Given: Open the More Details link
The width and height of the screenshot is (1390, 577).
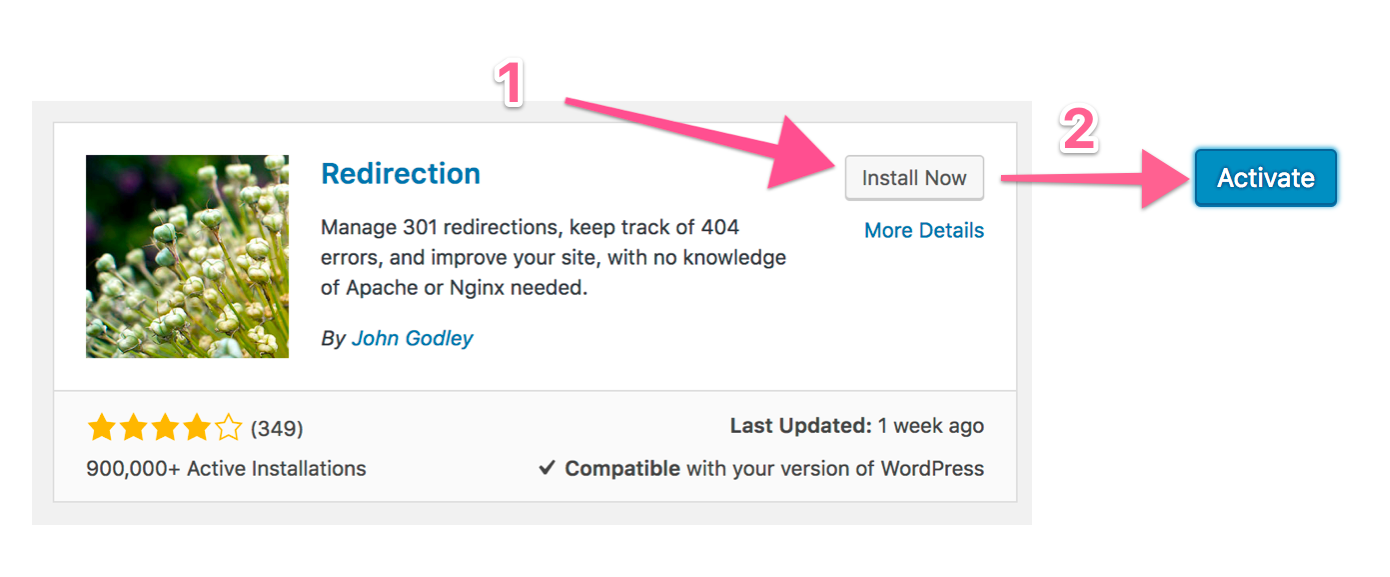Looking at the screenshot, I should (x=923, y=231).
